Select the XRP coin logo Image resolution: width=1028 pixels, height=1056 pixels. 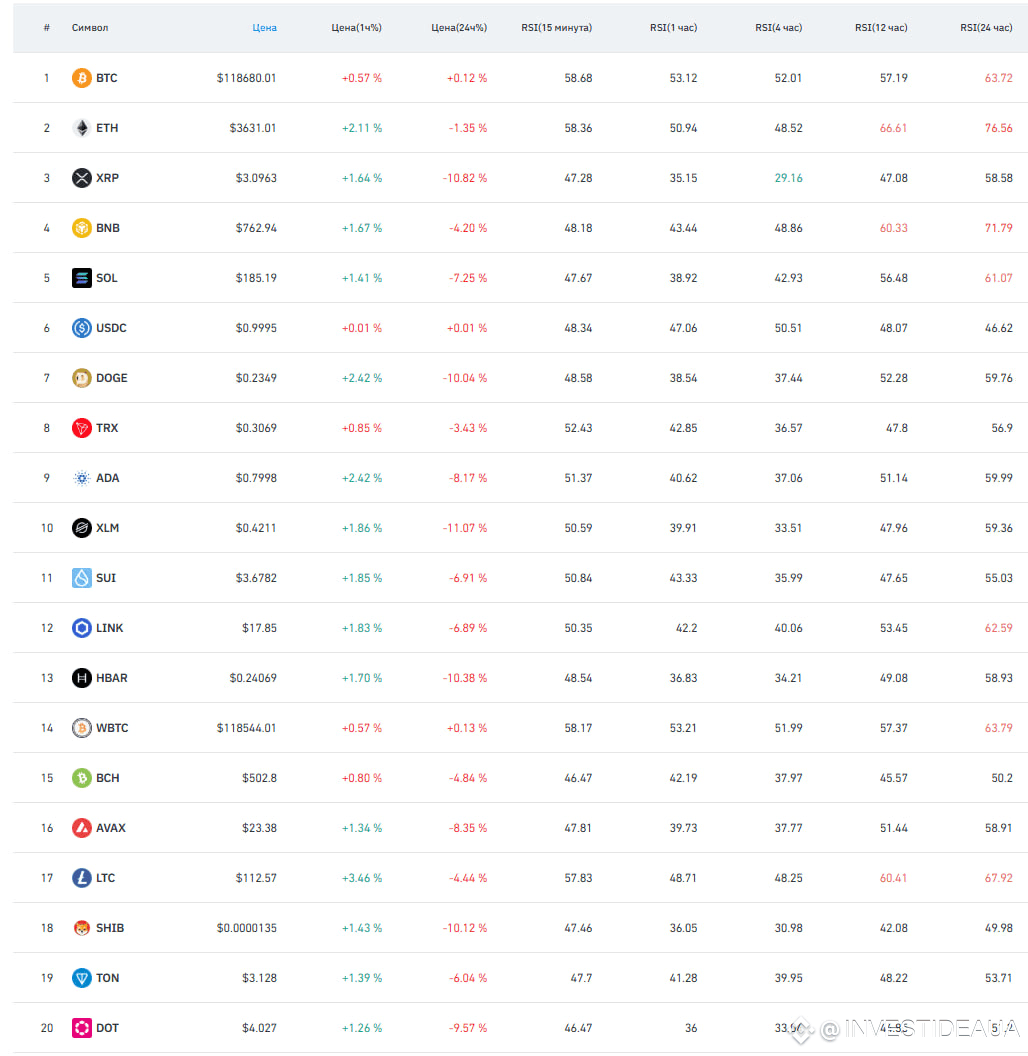pos(82,178)
